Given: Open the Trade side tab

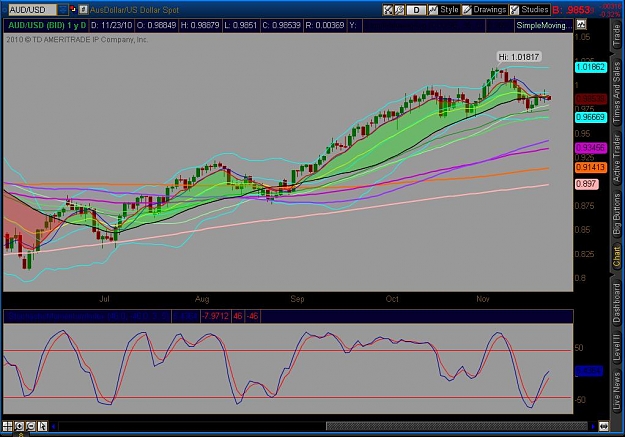Looking at the screenshot, I should 617,35.
